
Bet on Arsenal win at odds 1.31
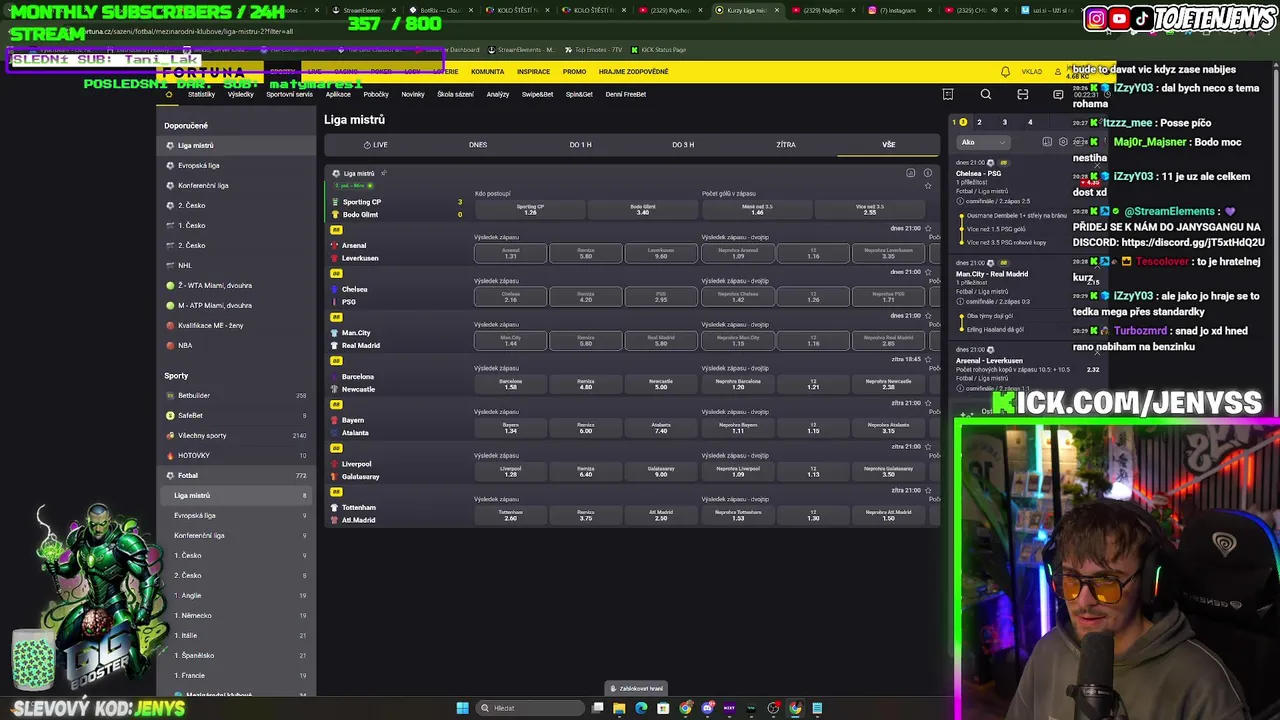point(510,253)
